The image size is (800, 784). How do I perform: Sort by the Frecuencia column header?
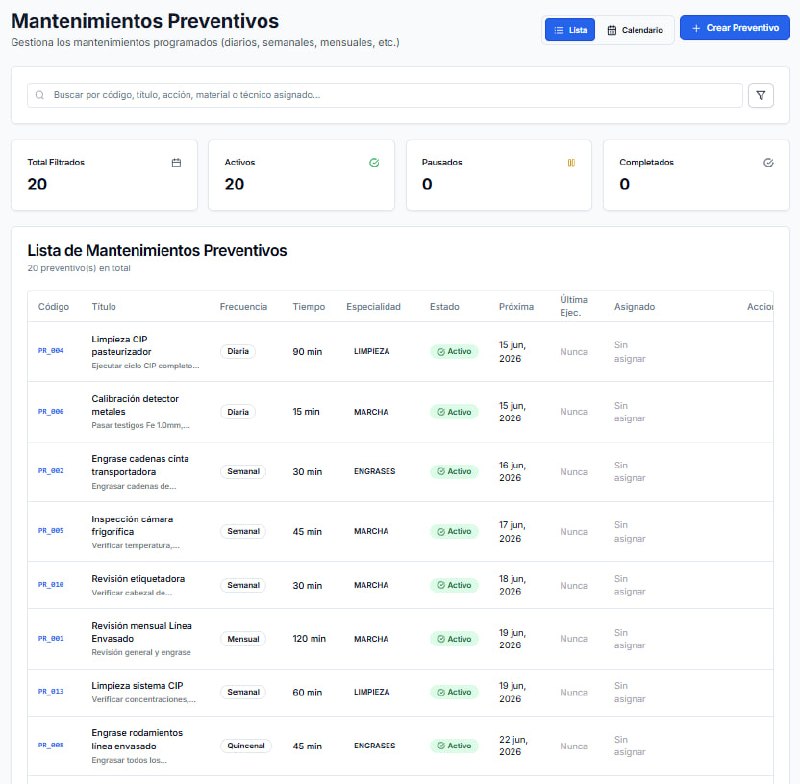click(243, 307)
